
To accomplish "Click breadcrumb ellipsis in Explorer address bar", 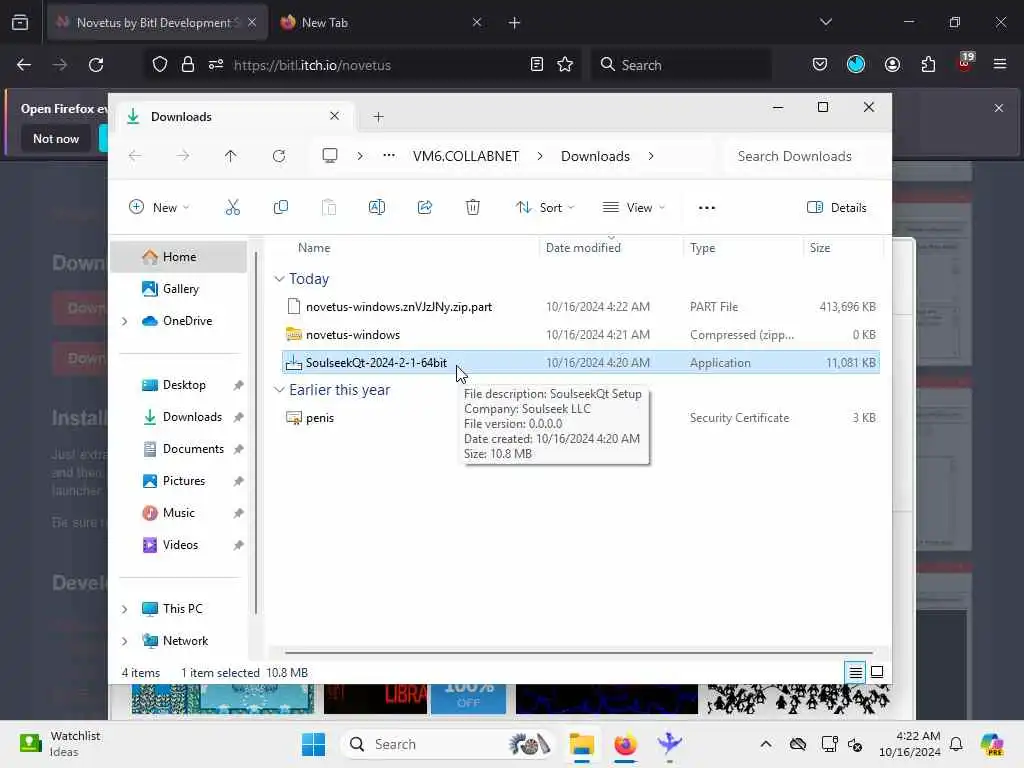I will 389,156.
